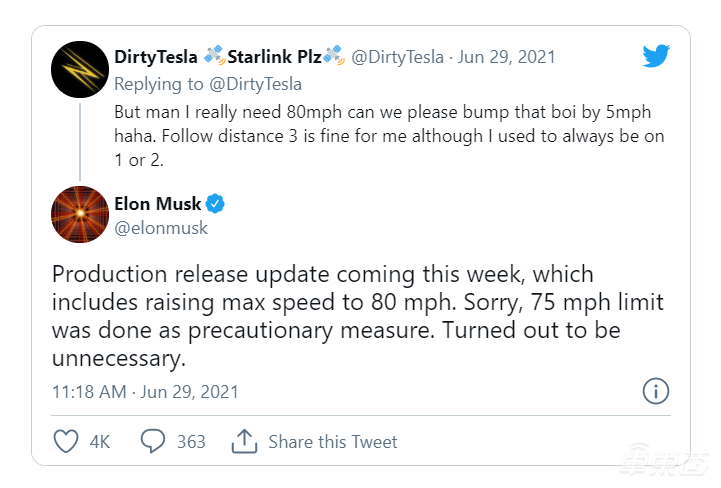Screen dimensions: 721x488
Task: Click the 363 replies count
Action: (x=191, y=441)
